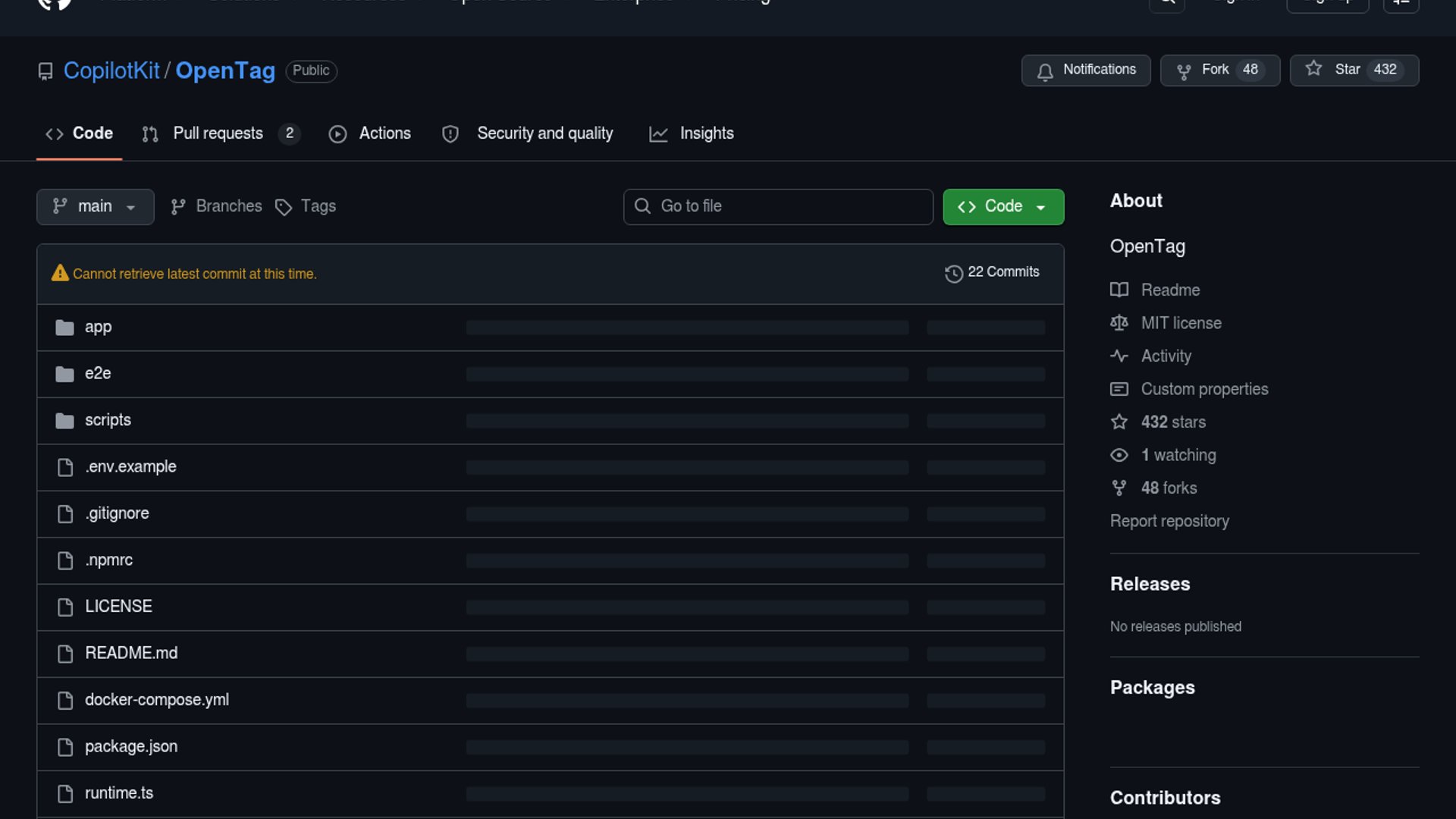The height and width of the screenshot is (819, 1456).
Task: Click file icon beside runtime.ts
Action: (x=65, y=794)
